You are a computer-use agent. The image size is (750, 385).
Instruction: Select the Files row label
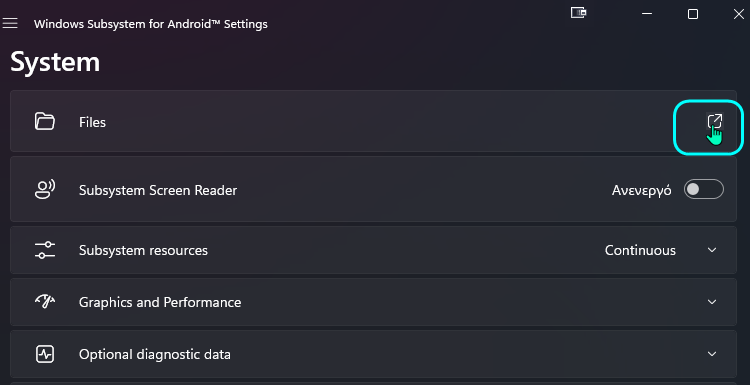(x=92, y=122)
